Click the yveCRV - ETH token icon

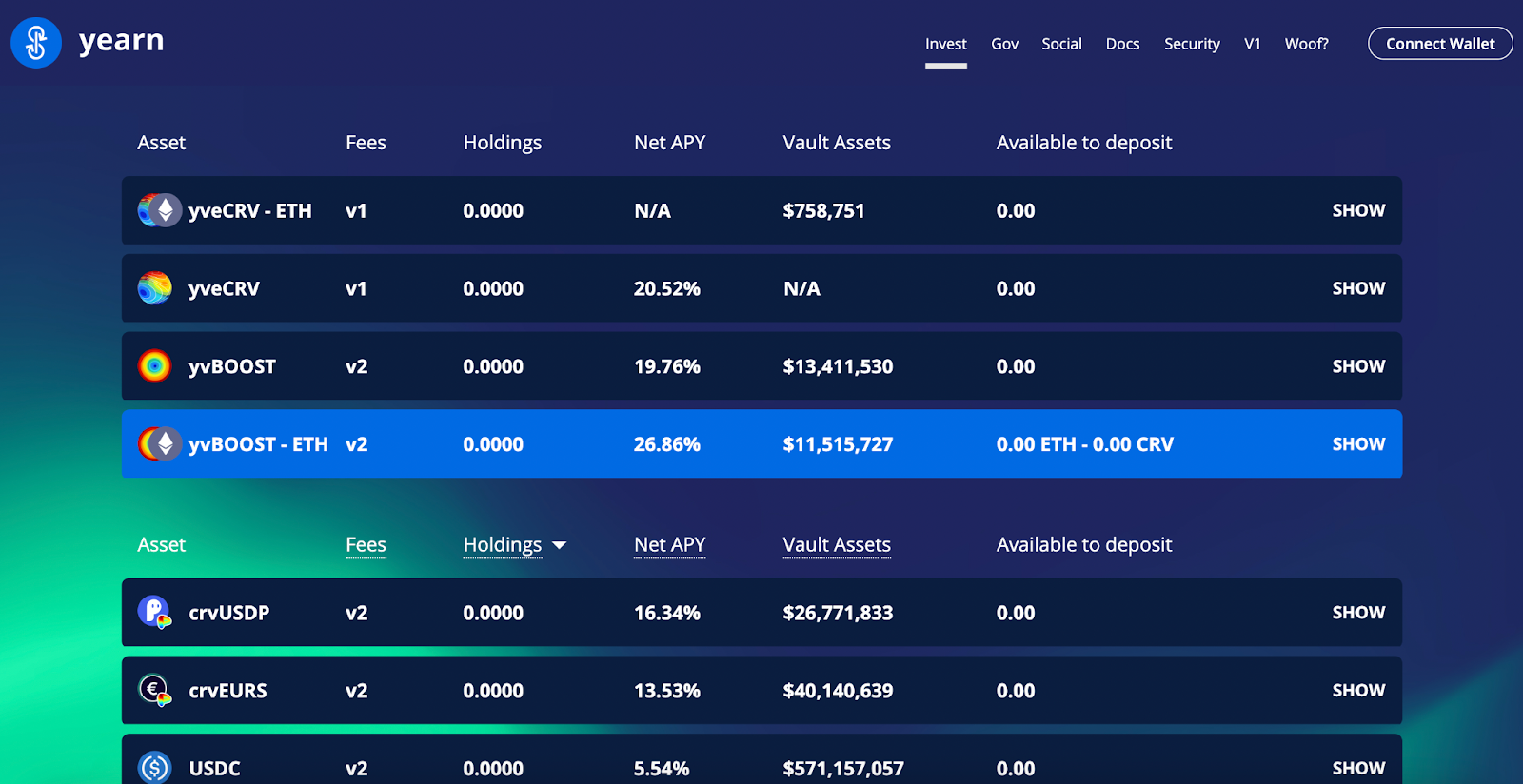(159, 210)
